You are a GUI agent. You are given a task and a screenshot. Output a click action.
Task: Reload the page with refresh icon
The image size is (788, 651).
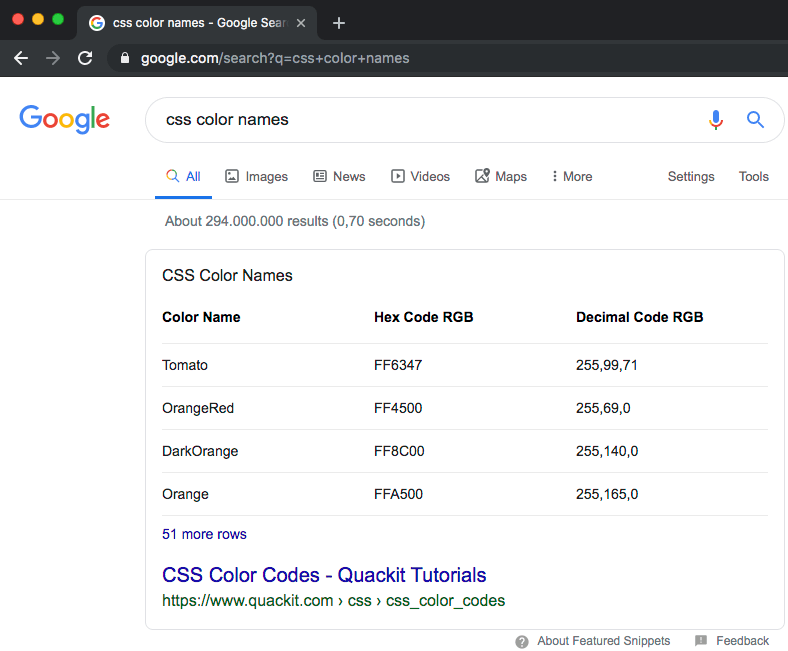click(x=85, y=58)
